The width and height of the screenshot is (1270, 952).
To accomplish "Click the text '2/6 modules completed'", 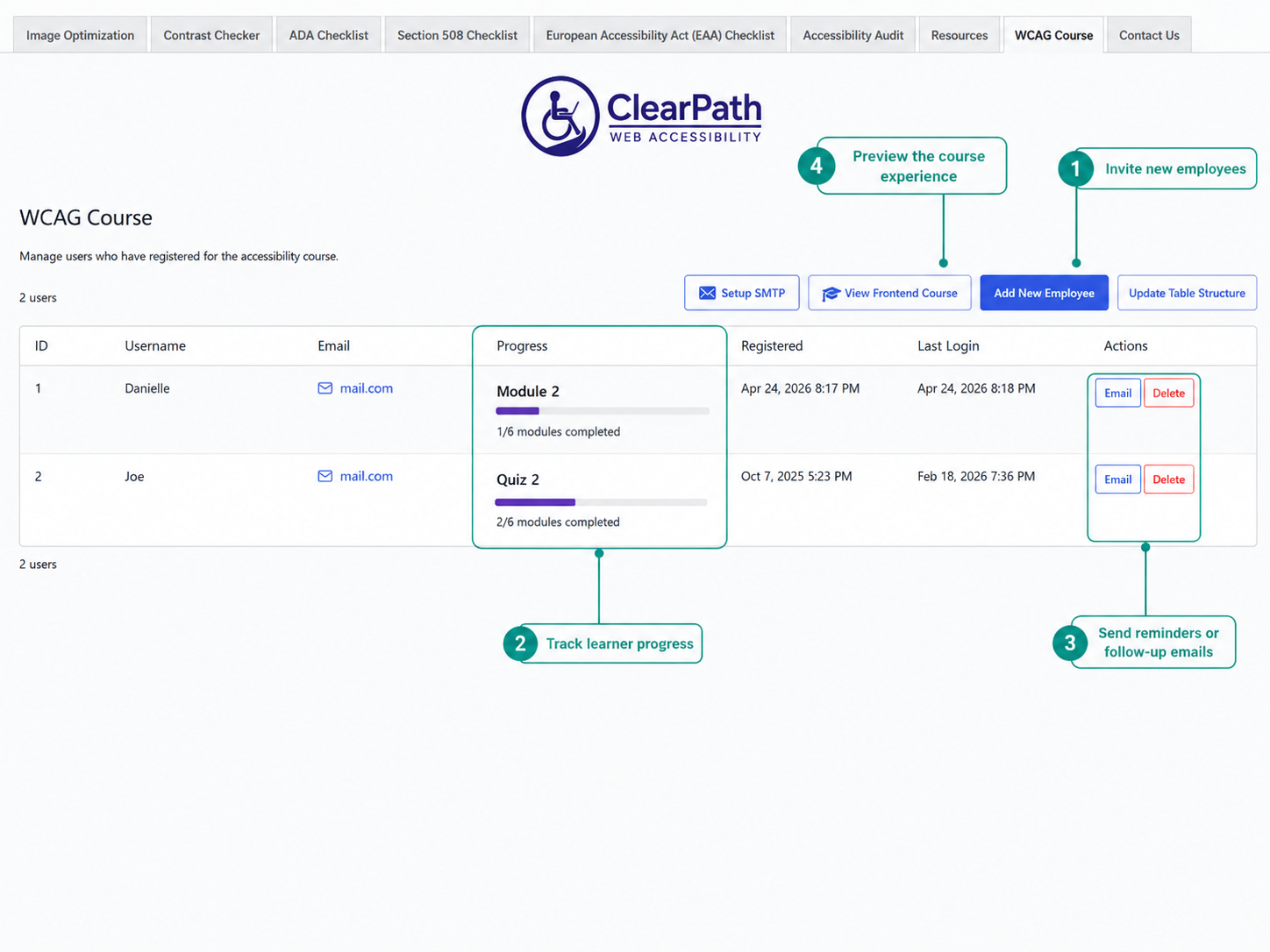I will tap(558, 522).
